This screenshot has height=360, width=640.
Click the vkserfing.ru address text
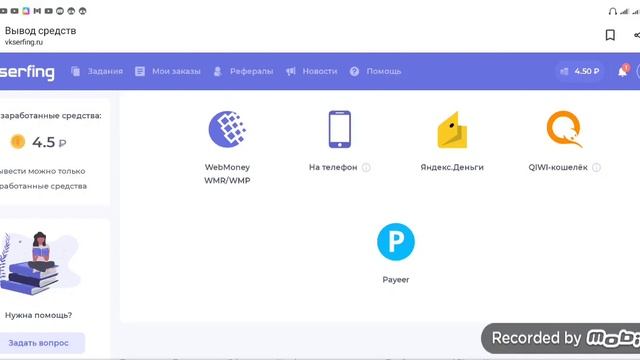pos(24,42)
